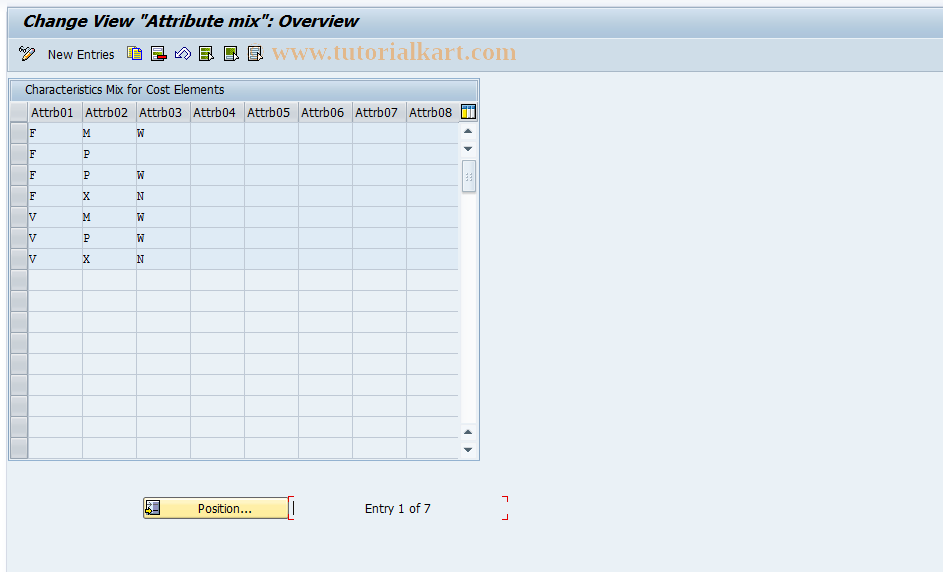This screenshot has height=572, width=943.
Task: Toggle display/change mode pencil icon
Action: [x=26, y=54]
